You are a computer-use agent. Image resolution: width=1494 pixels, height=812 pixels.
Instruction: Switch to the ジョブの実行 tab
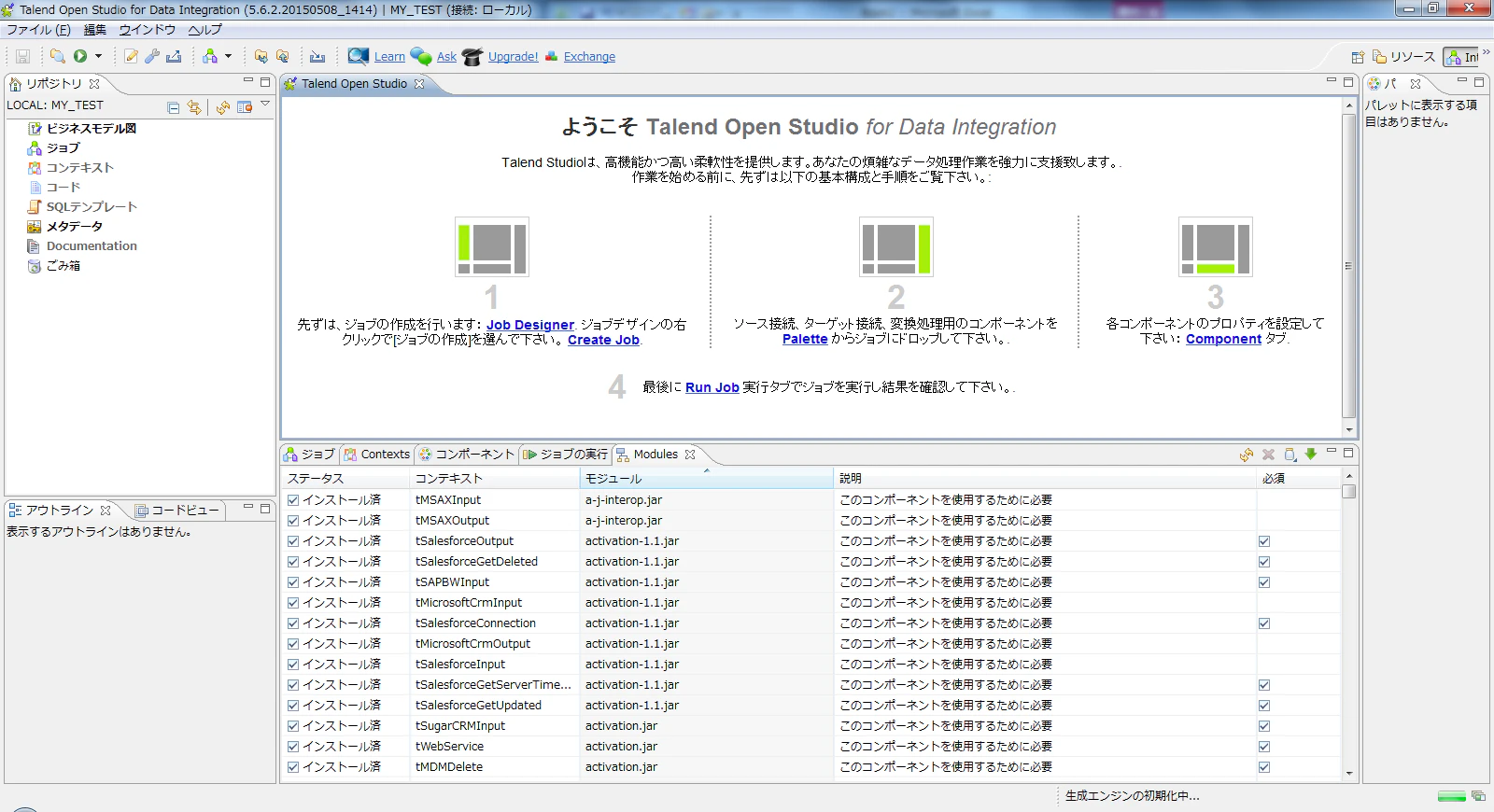tap(566, 455)
